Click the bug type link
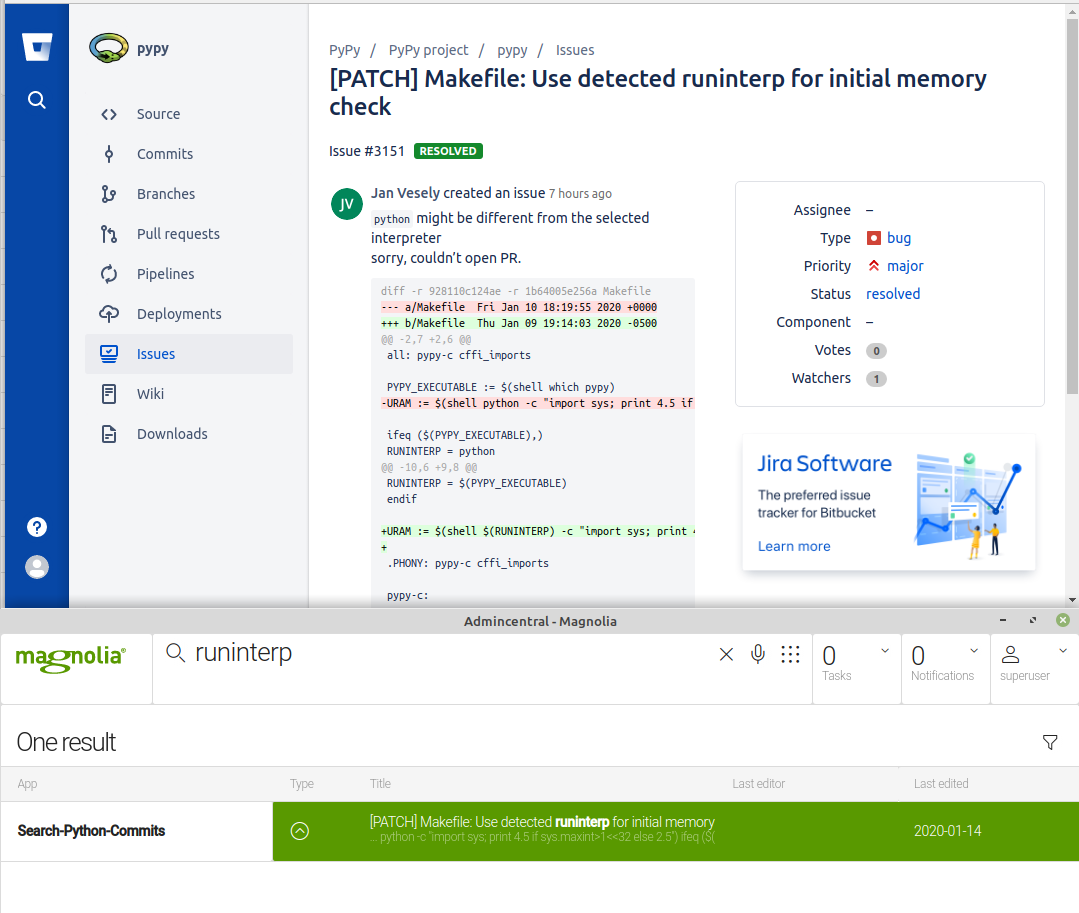This screenshot has width=1079, height=913. (899, 238)
